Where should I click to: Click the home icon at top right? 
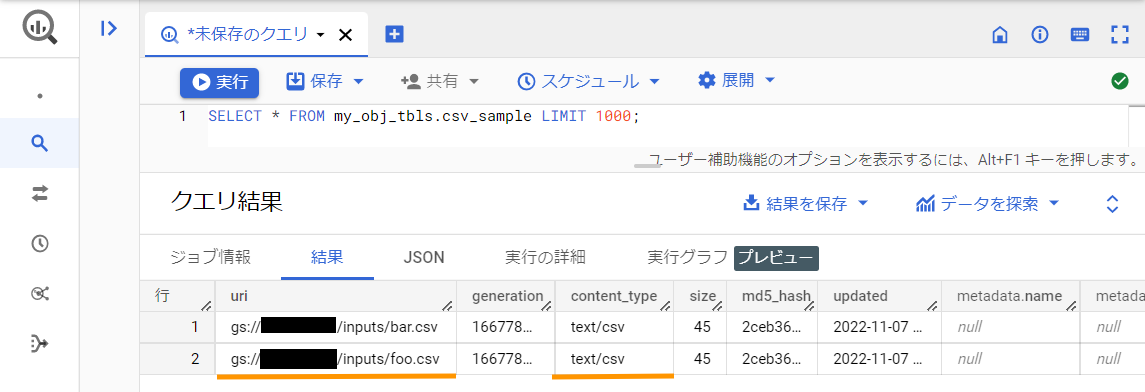click(x=1000, y=34)
